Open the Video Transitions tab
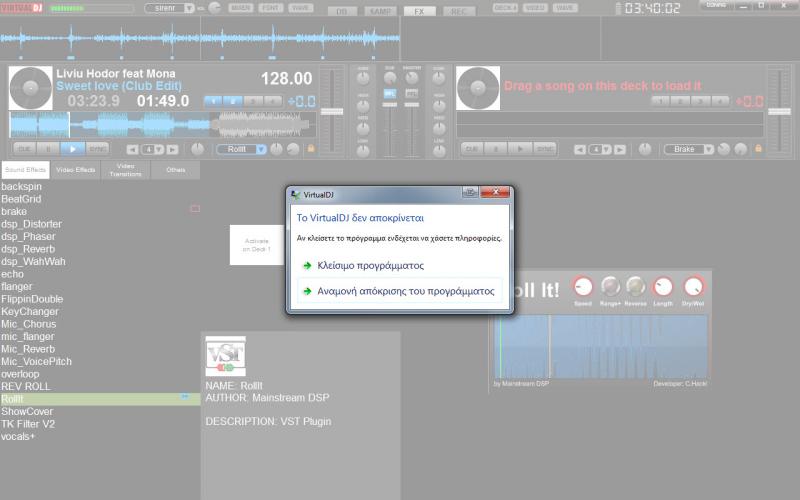Image resolution: width=800 pixels, height=500 pixels. click(x=126, y=170)
